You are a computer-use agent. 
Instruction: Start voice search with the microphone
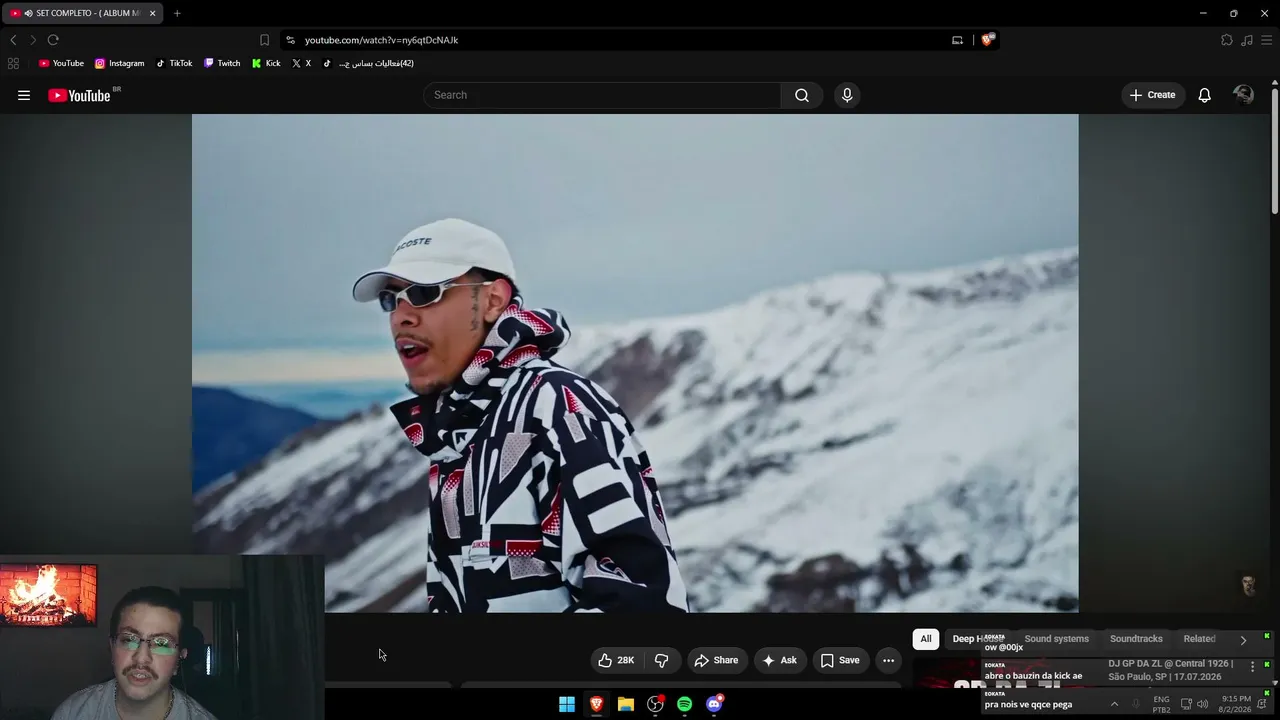[x=847, y=95]
